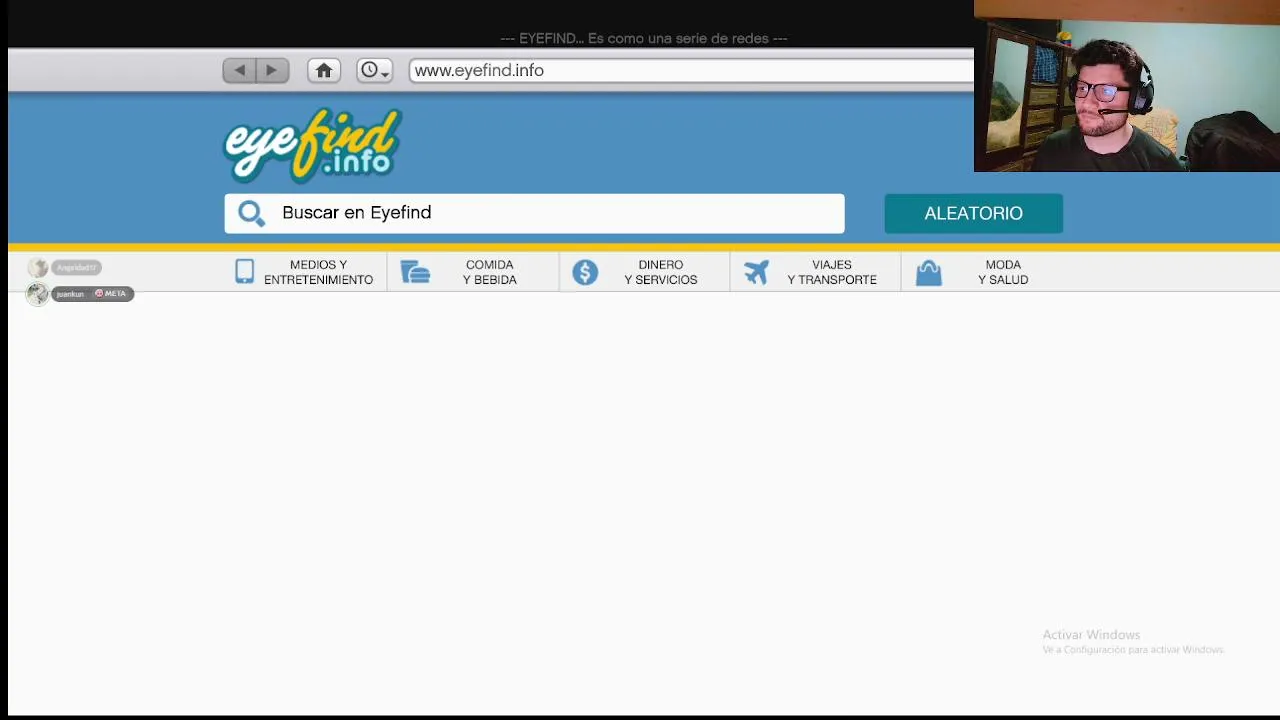Go back with the left arrow button
This screenshot has width=1280, height=720.
click(x=240, y=70)
